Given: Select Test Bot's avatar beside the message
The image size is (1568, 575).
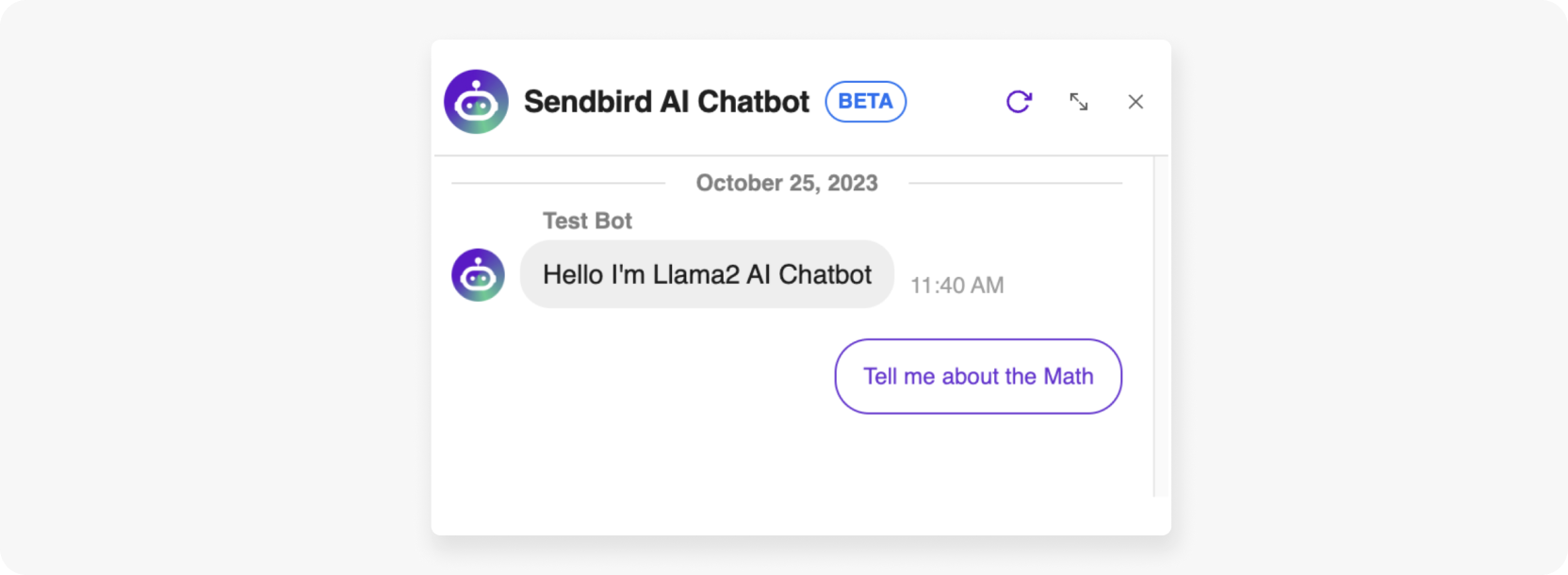Looking at the screenshot, I should (x=478, y=275).
